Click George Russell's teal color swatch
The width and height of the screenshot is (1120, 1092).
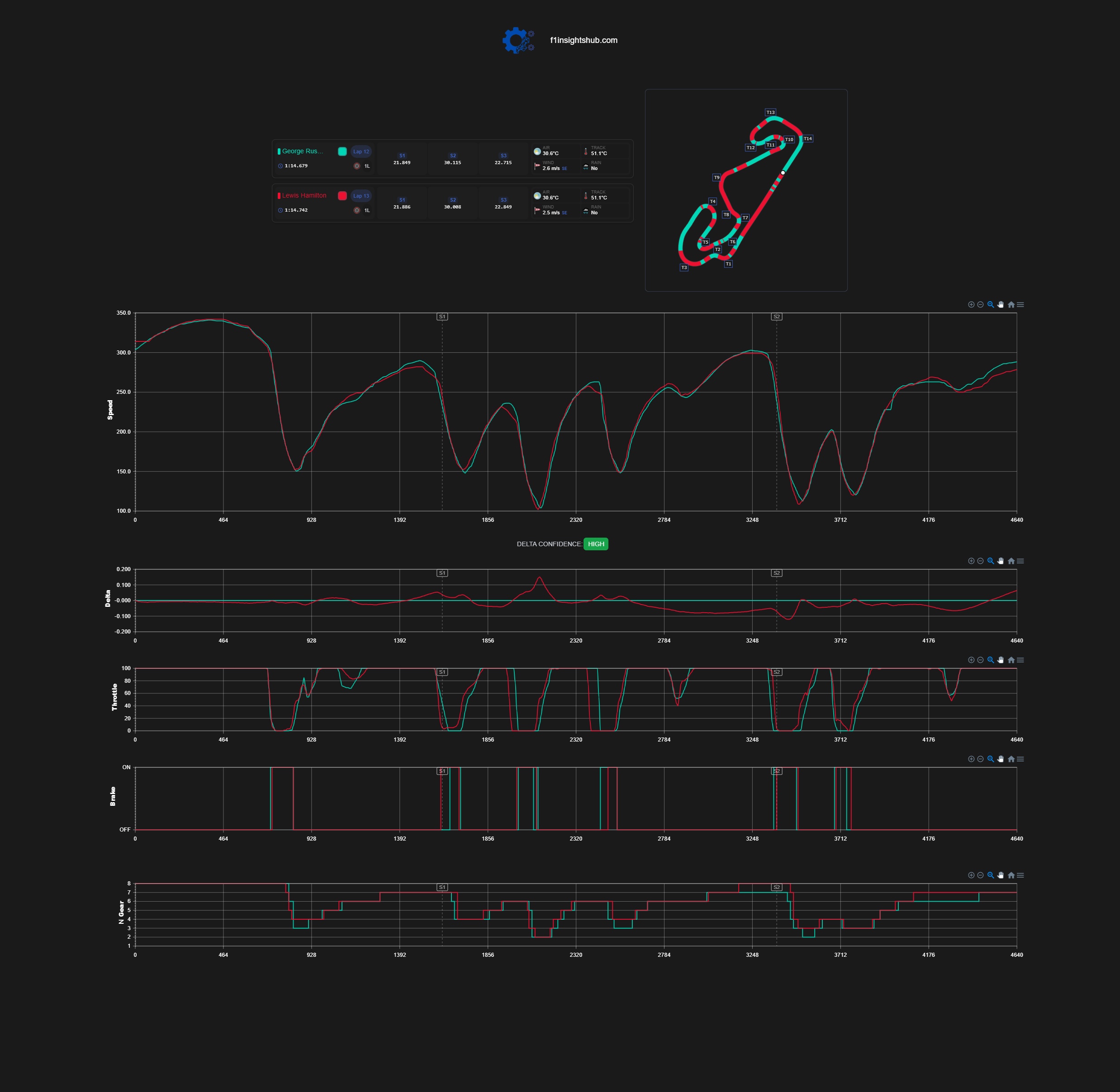pyautogui.click(x=342, y=151)
